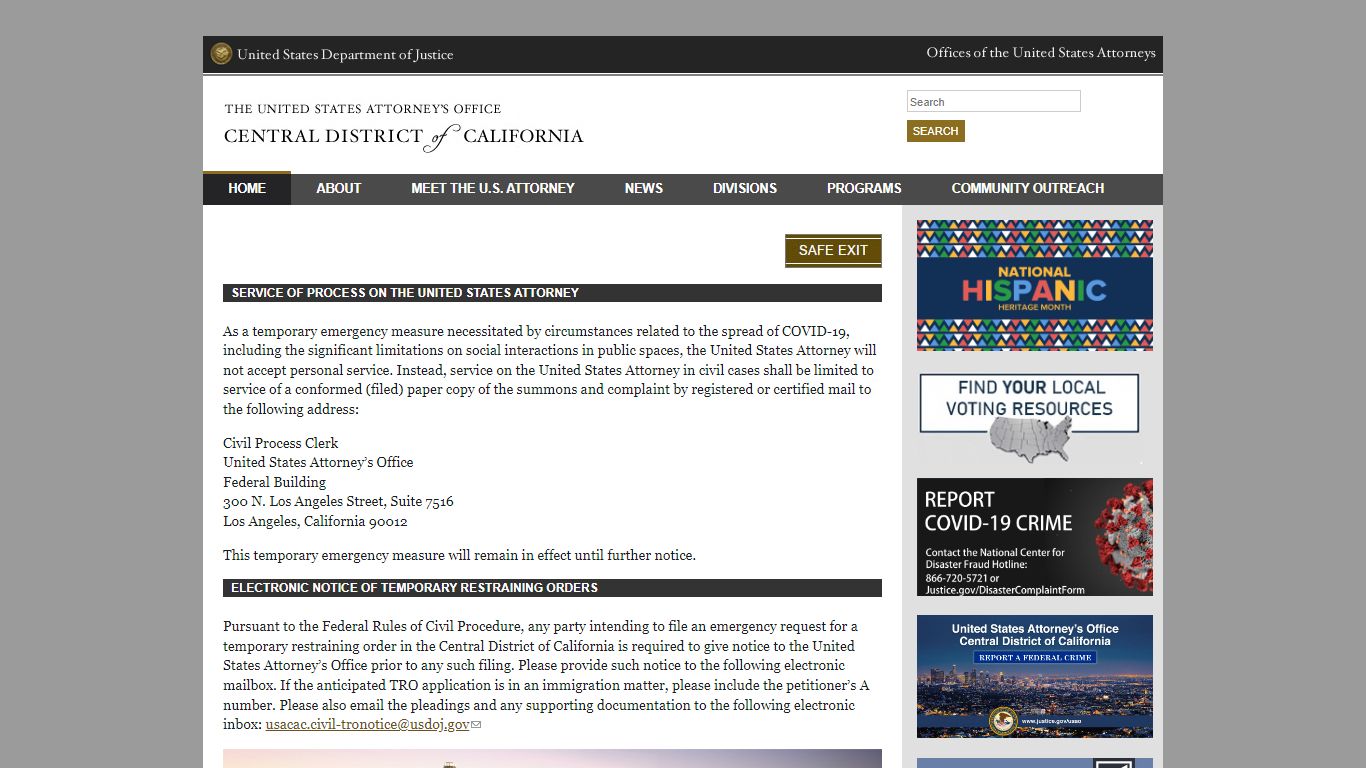Open National Hispanic Heritage Month banner
The image size is (1366, 768).
[x=1034, y=285]
